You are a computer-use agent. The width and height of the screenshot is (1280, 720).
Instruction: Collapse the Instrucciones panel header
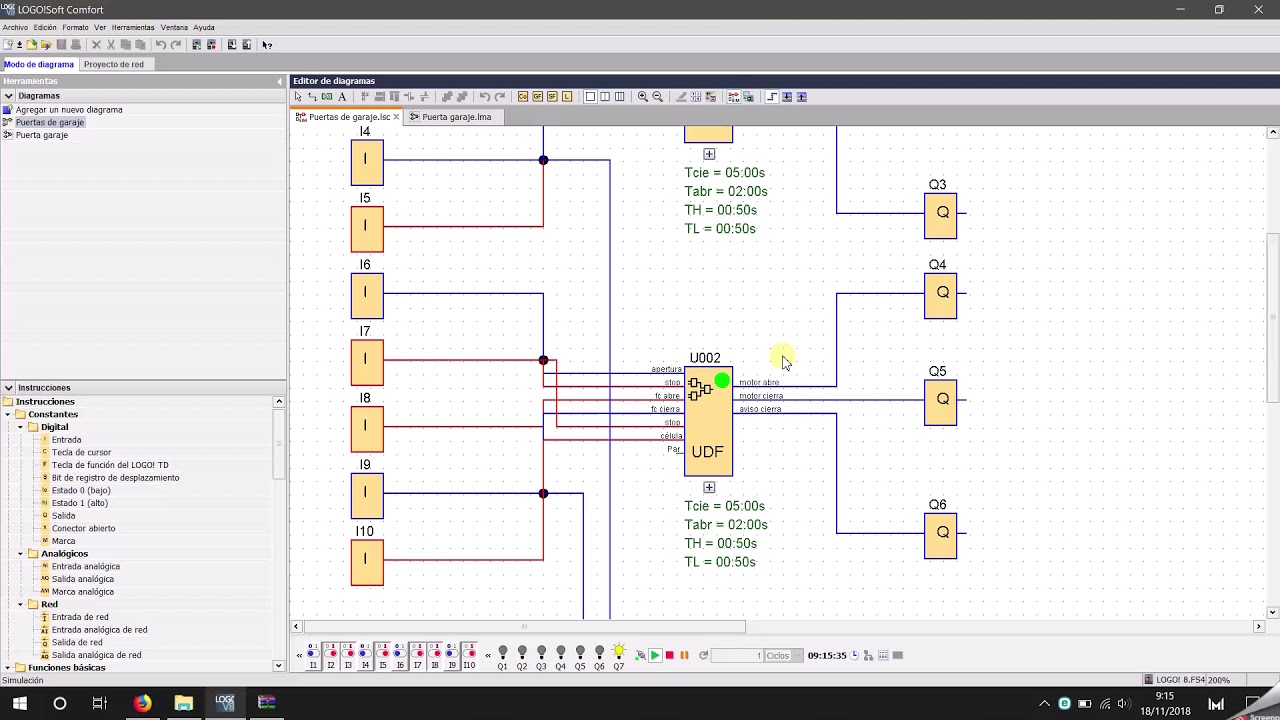tap(8, 388)
